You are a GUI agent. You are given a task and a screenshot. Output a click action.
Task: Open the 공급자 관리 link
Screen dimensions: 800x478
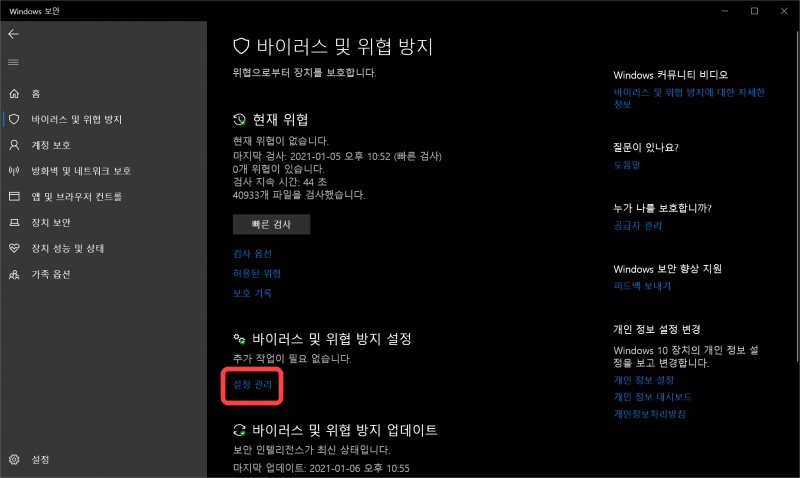(637, 225)
